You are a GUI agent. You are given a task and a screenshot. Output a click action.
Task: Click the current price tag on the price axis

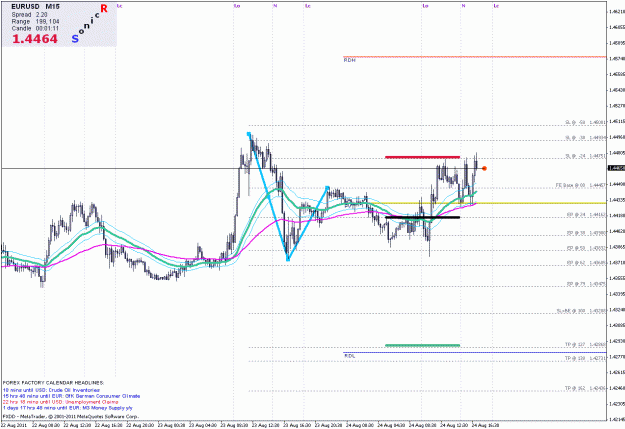tap(616, 168)
